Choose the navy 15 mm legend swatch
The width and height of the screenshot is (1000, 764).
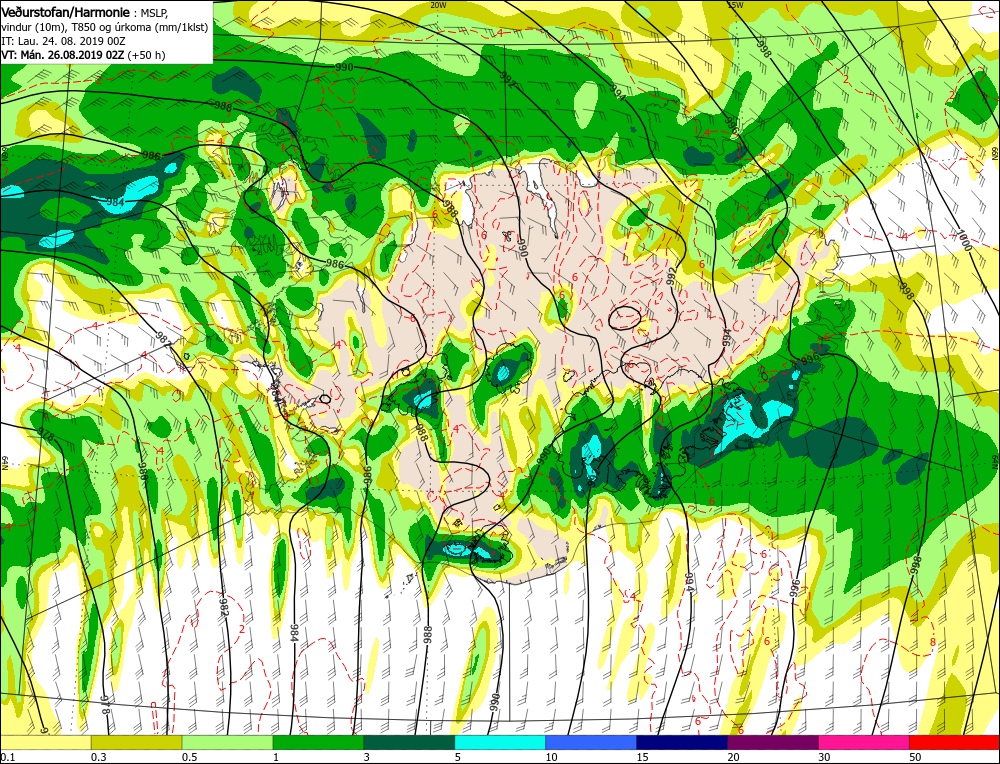682,742
